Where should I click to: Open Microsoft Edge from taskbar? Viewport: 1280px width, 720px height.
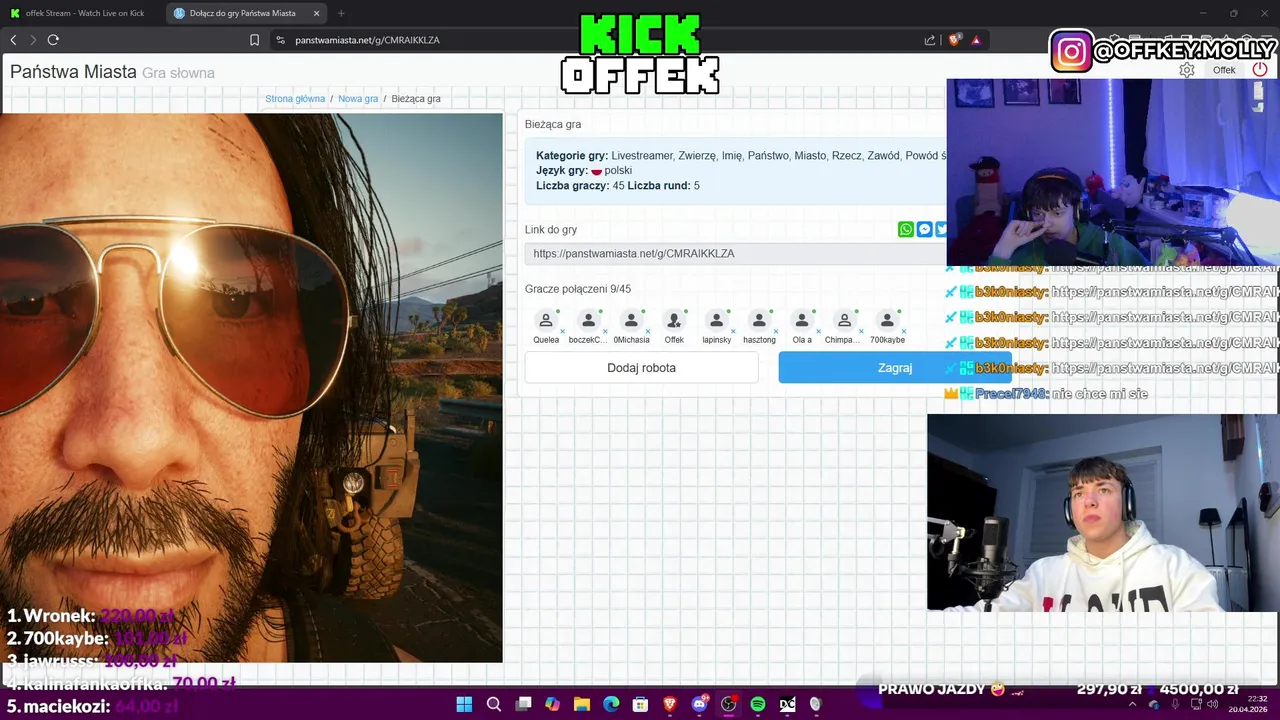pos(611,704)
